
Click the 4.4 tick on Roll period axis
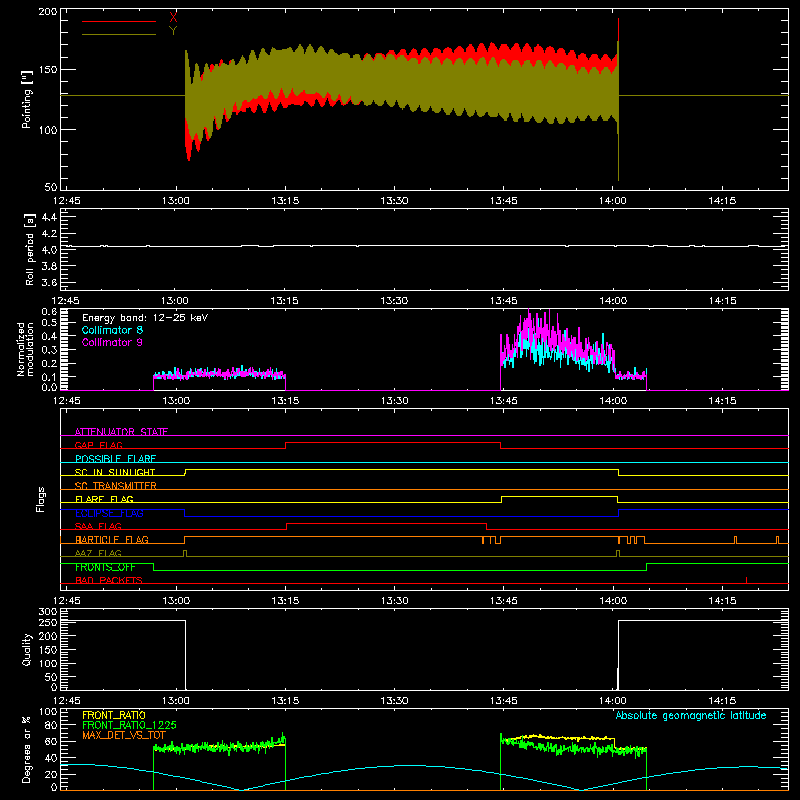(x=49, y=217)
